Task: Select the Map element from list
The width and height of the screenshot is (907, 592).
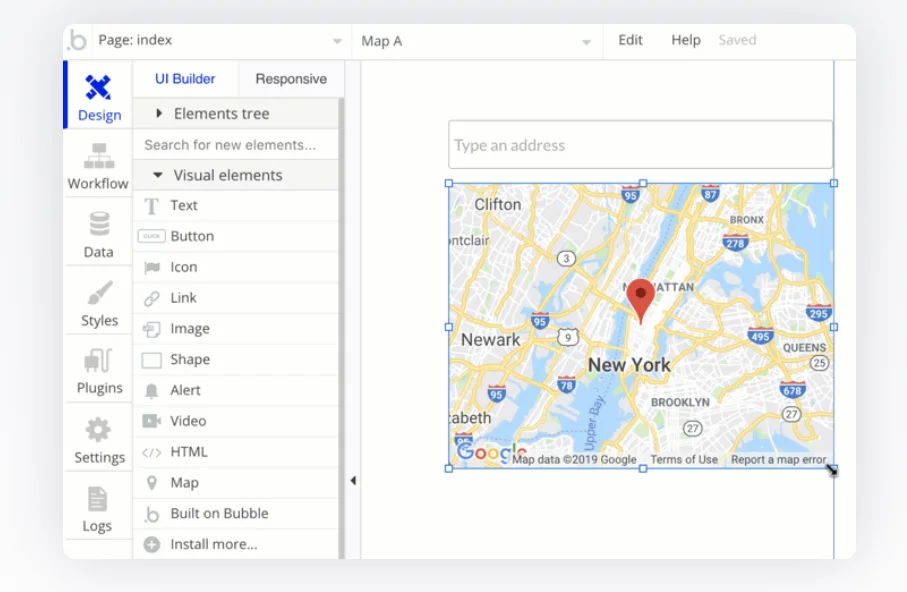Action: pos(184,483)
